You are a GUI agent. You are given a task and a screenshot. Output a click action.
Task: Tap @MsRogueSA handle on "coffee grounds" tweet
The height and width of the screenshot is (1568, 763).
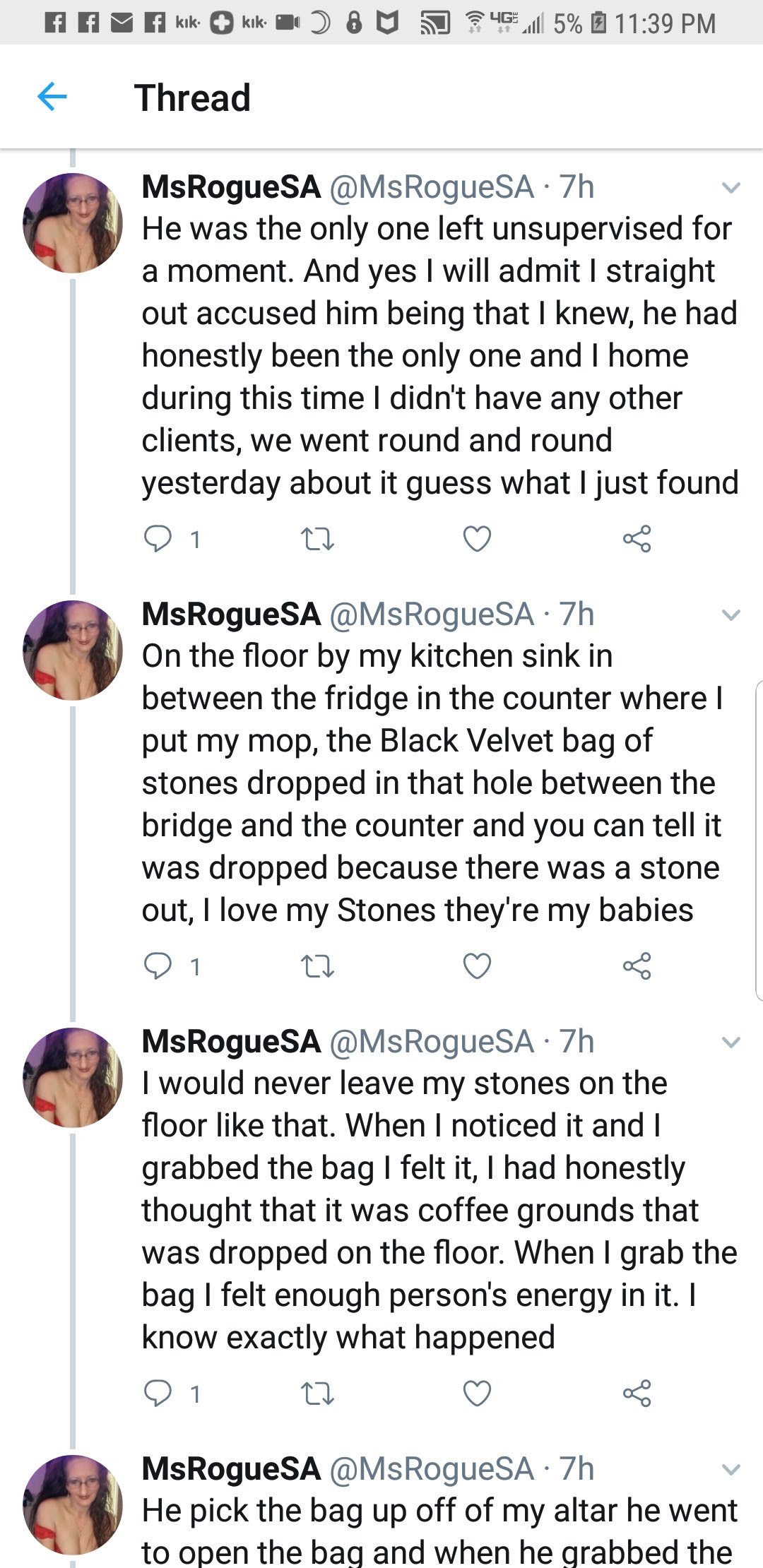pyautogui.click(x=432, y=1042)
